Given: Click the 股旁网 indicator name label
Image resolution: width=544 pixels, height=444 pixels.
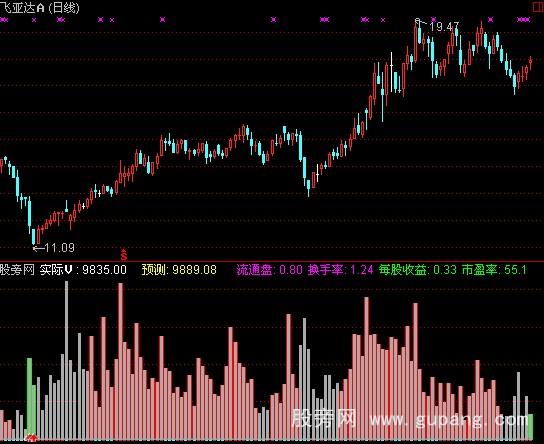Looking at the screenshot, I should pos(17,270).
